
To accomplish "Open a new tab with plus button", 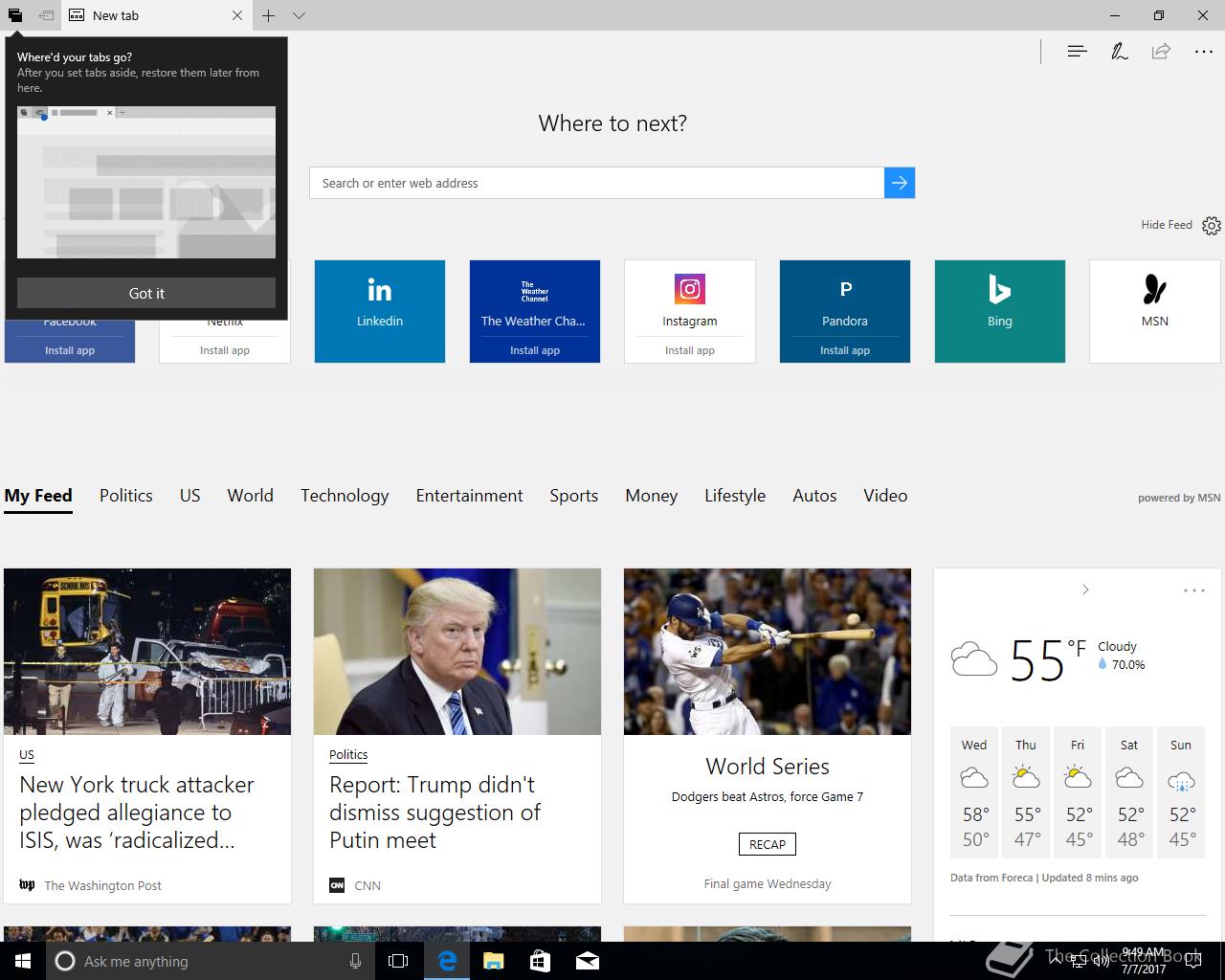I will click(269, 15).
